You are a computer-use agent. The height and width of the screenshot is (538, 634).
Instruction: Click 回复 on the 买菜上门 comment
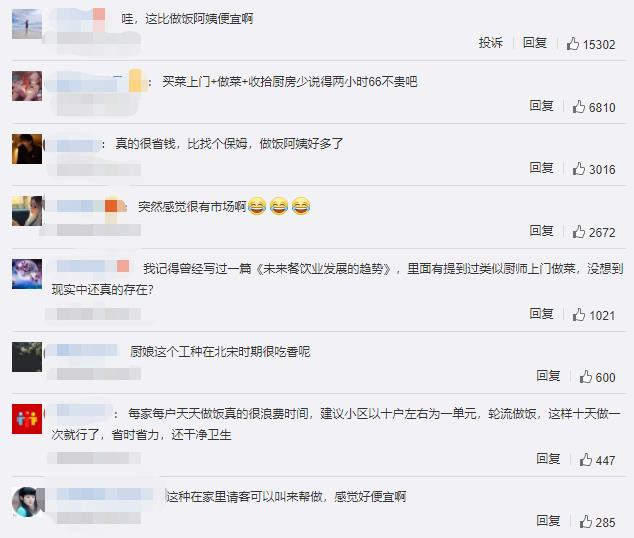coord(541,105)
